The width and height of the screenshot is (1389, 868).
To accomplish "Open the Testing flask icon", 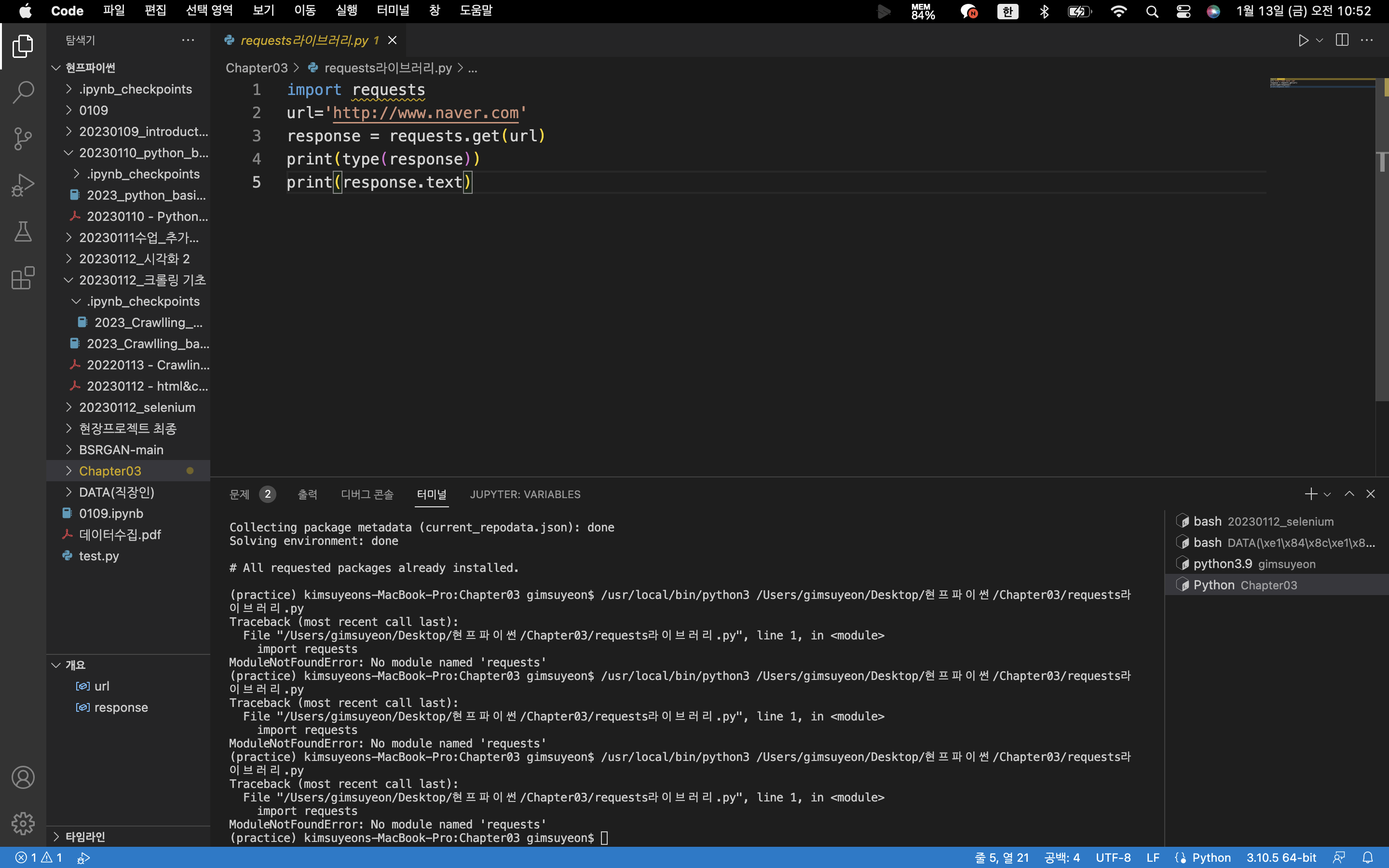I will pos(23,232).
